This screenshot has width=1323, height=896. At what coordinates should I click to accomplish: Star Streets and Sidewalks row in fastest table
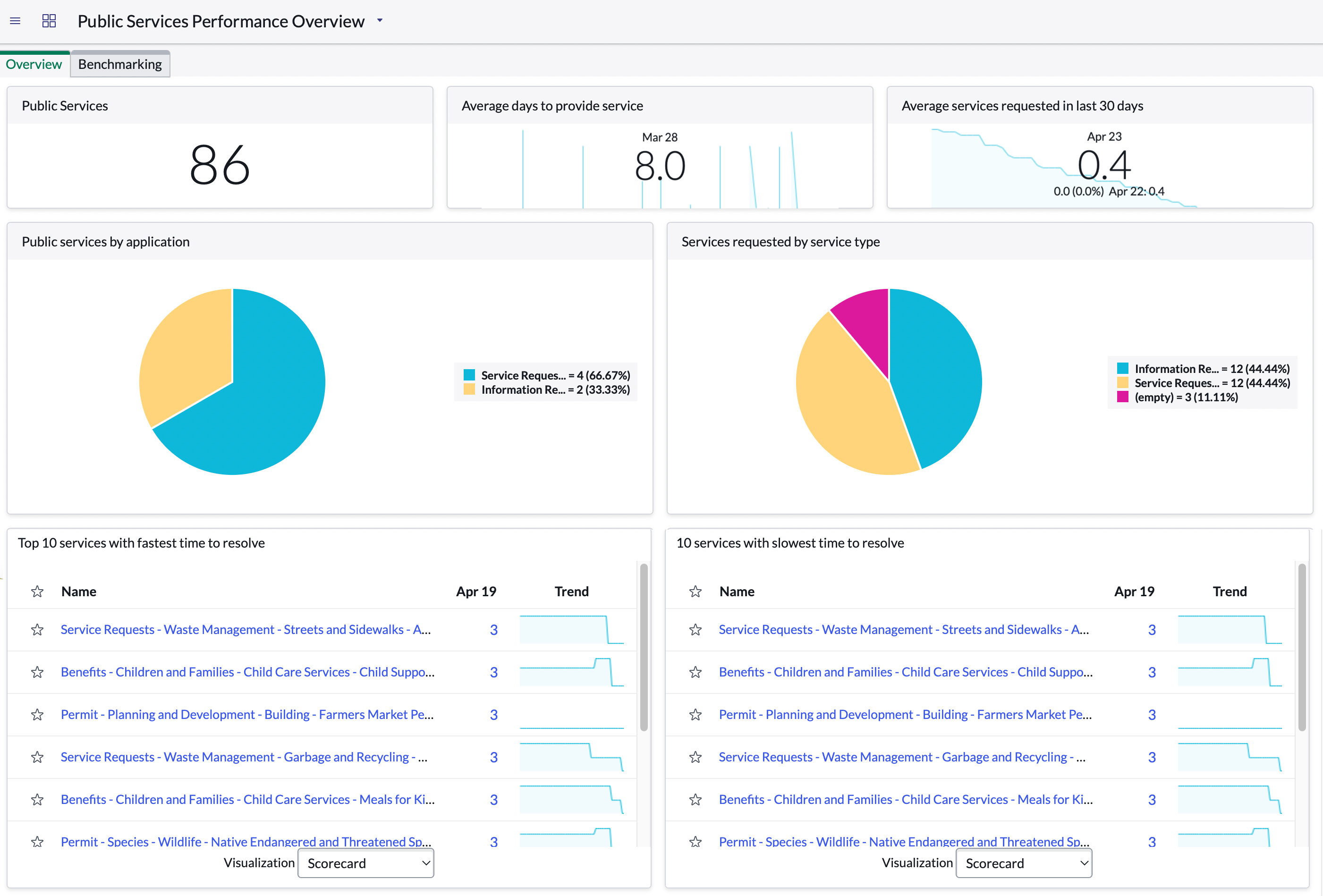tap(38, 630)
